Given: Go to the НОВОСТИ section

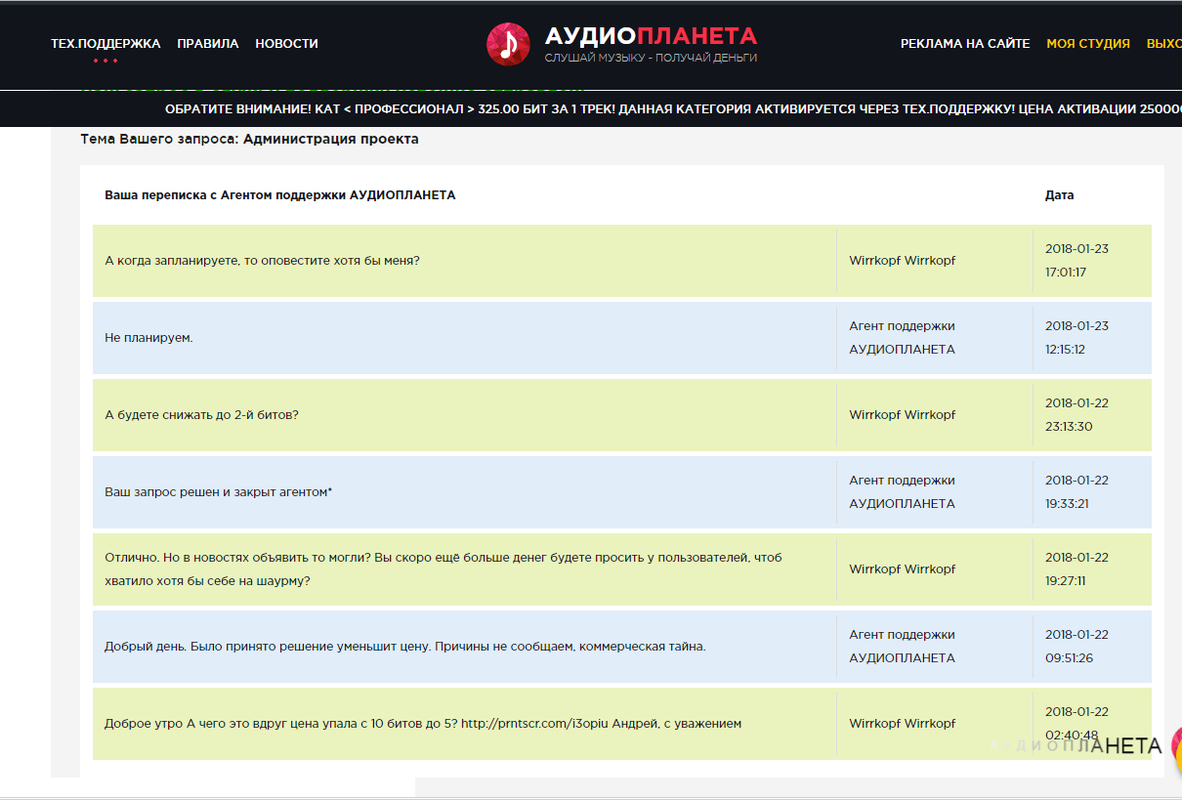Looking at the screenshot, I should (286, 44).
